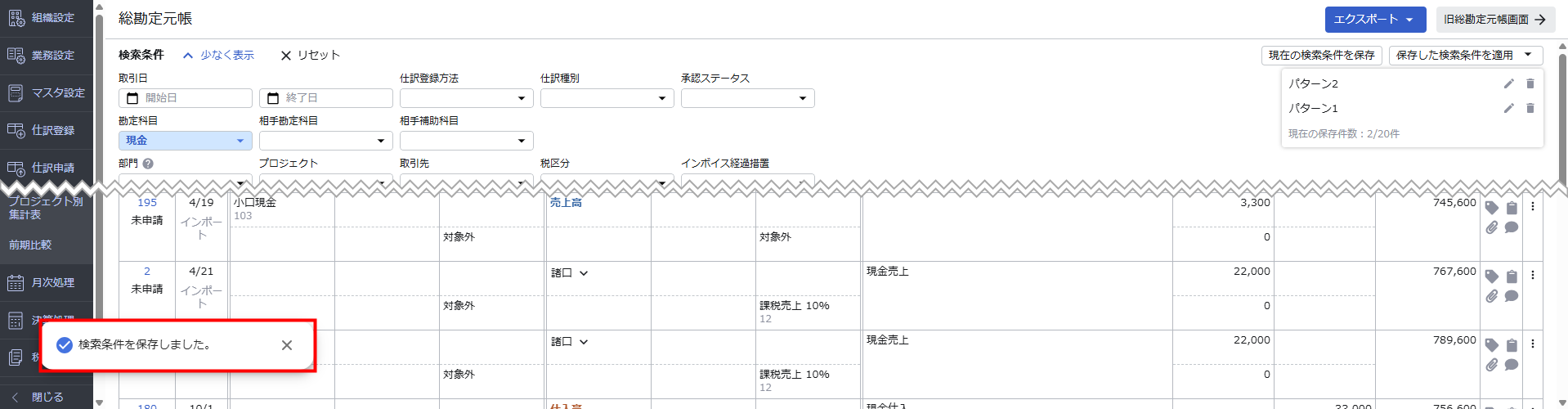Open the 仕訳登録方法 dropdown
Image resolution: width=1568 pixels, height=409 pixels.
click(x=466, y=98)
